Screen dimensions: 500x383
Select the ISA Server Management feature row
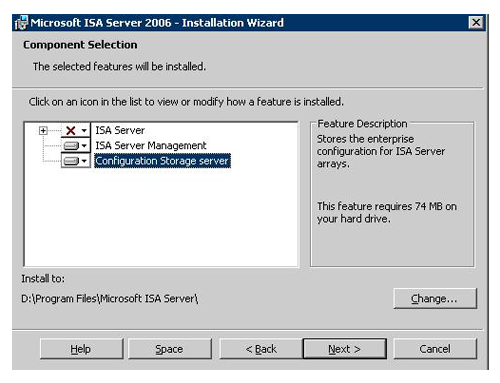click(151, 145)
